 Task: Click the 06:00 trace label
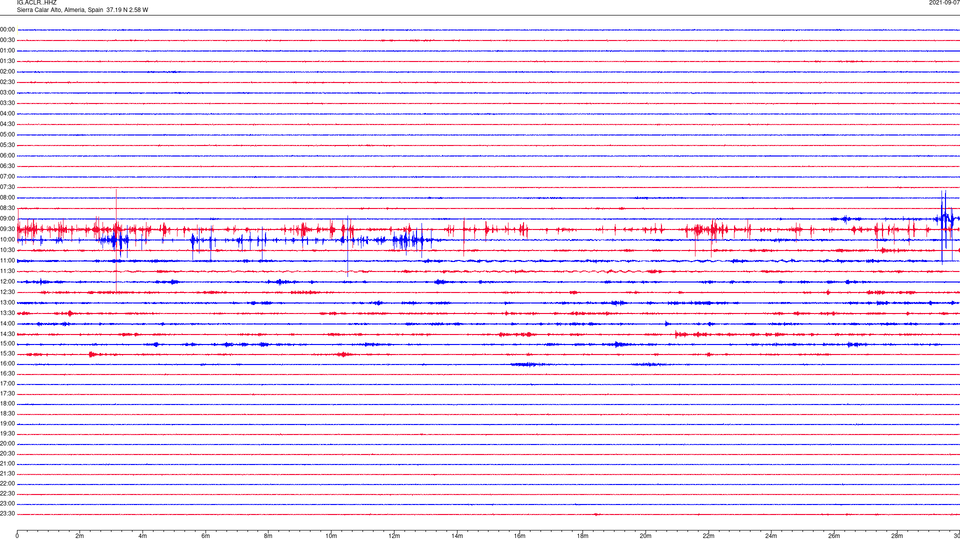[7, 156]
